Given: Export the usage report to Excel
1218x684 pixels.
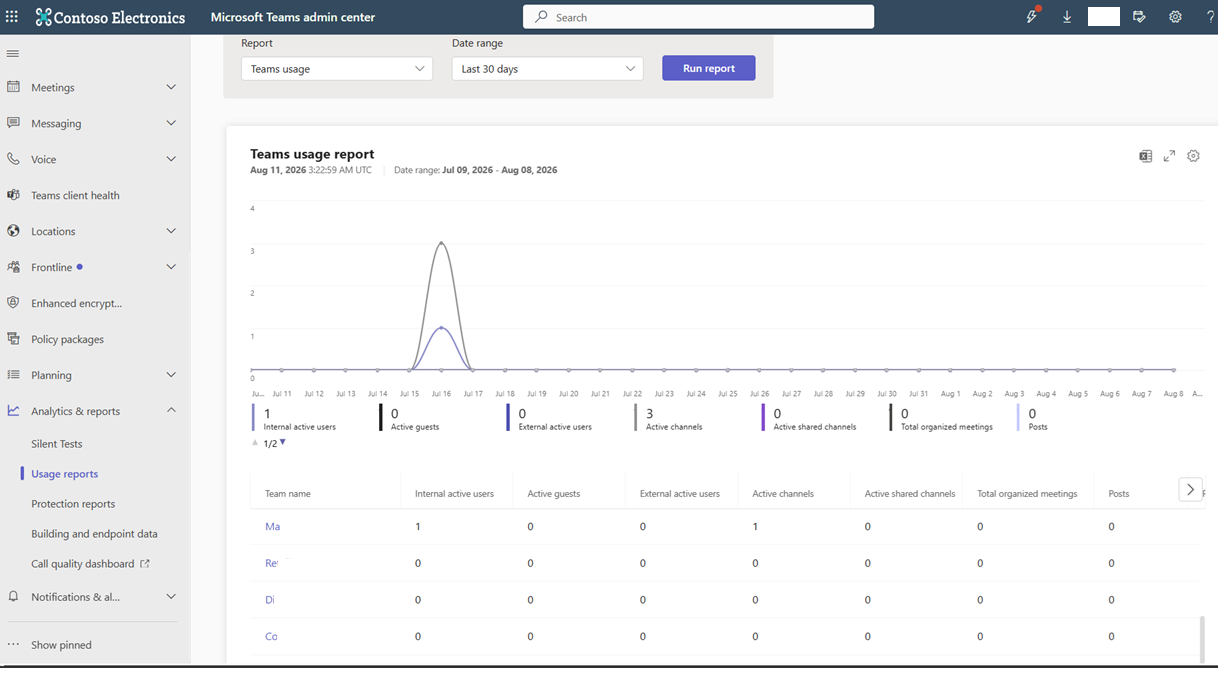Looking at the screenshot, I should (1145, 156).
